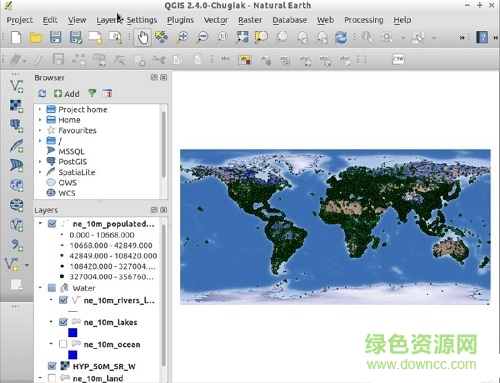Click the Add MSSQL Layer sidebar icon

click(16, 165)
